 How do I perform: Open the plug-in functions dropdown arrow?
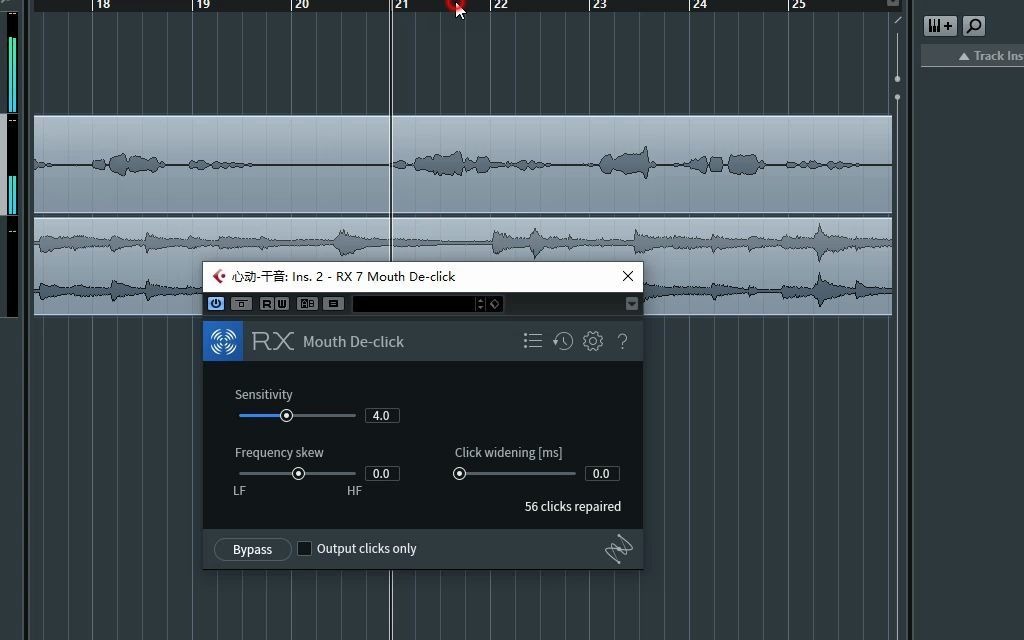(632, 304)
